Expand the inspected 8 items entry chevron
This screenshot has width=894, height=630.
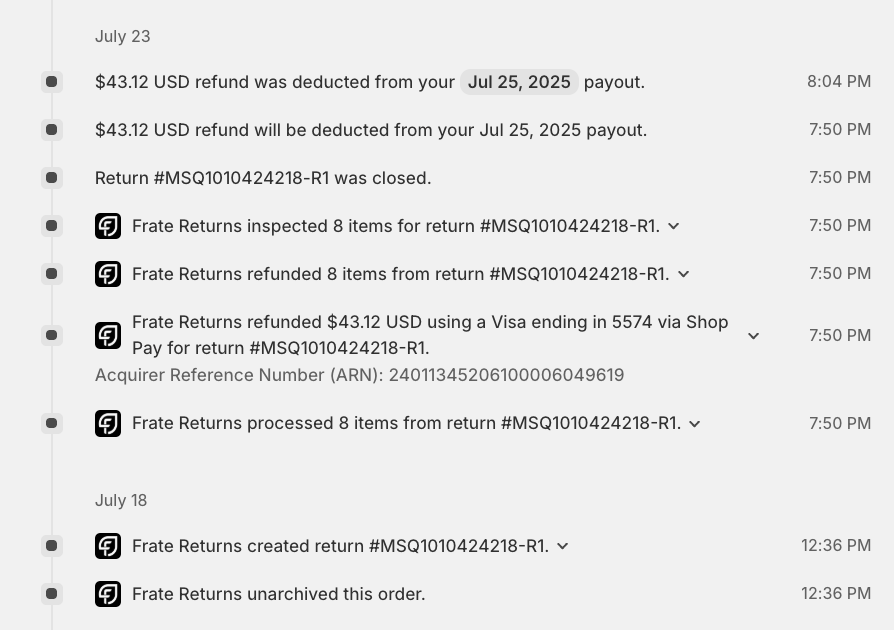point(674,226)
